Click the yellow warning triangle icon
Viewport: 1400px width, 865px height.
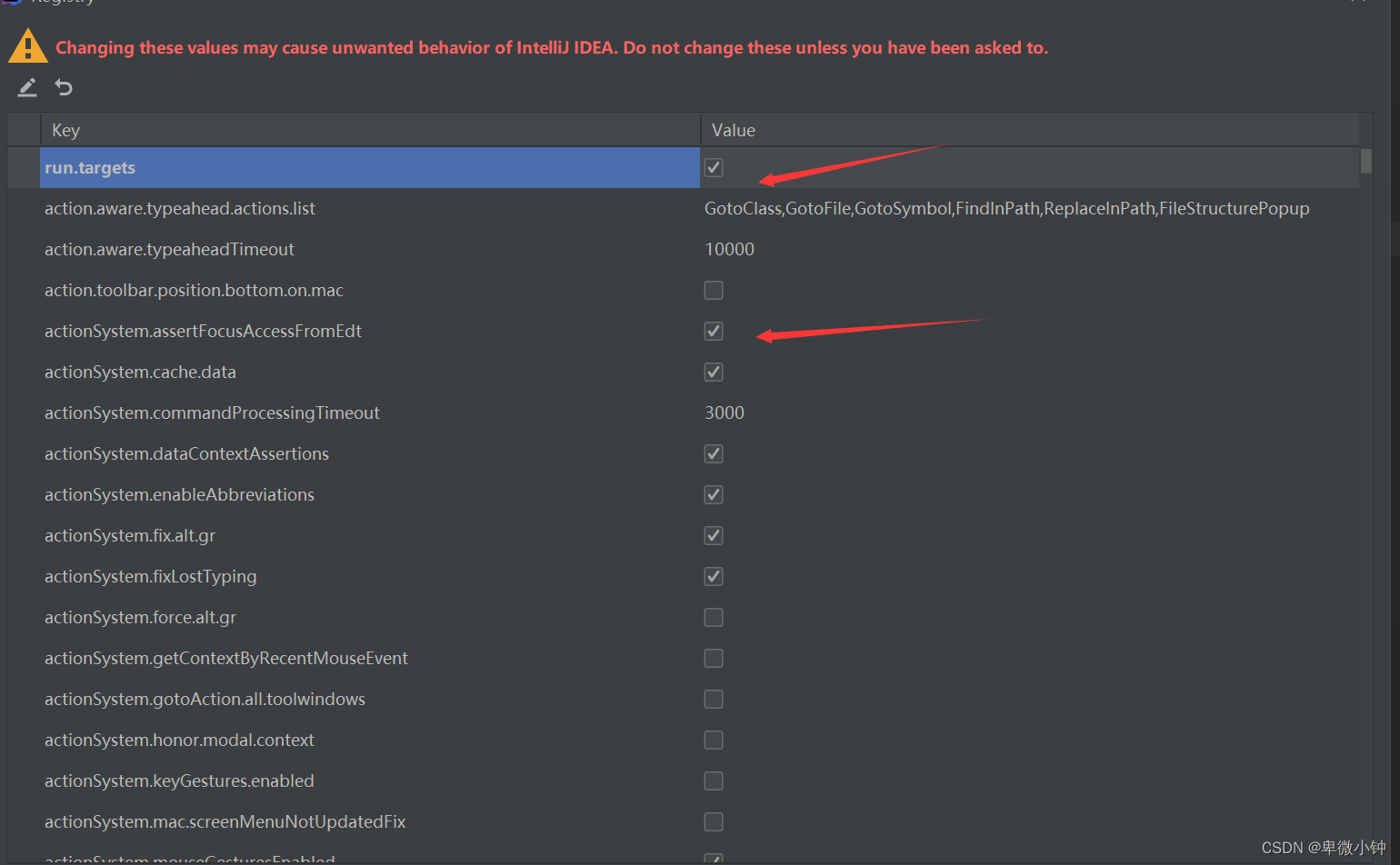point(28,46)
